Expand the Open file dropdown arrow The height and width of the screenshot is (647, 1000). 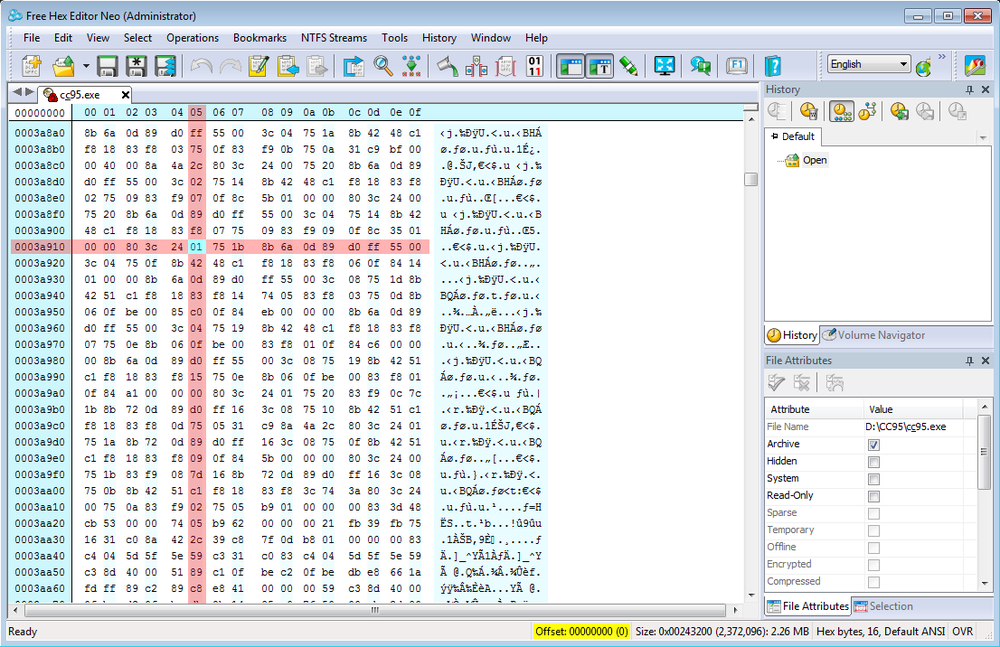(85, 66)
